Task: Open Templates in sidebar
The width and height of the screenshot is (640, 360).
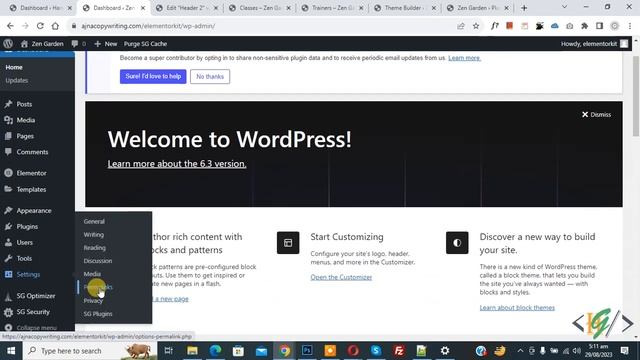Action: click(x=31, y=189)
